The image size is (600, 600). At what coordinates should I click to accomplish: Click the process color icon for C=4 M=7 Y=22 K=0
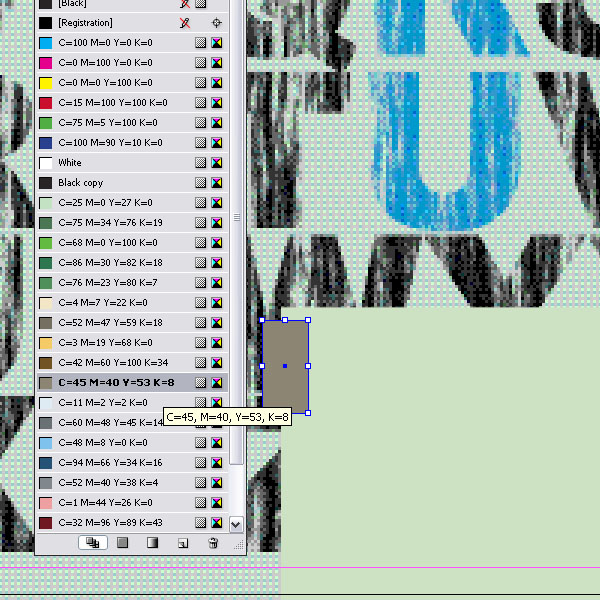click(x=201, y=303)
